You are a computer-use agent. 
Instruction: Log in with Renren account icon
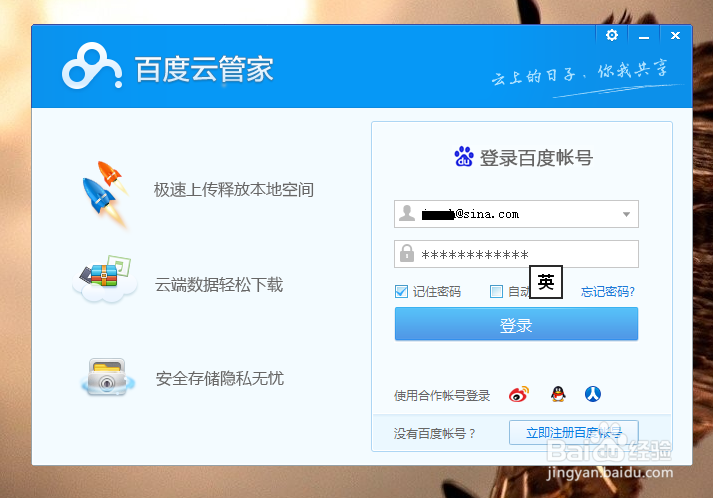click(592, 394)
